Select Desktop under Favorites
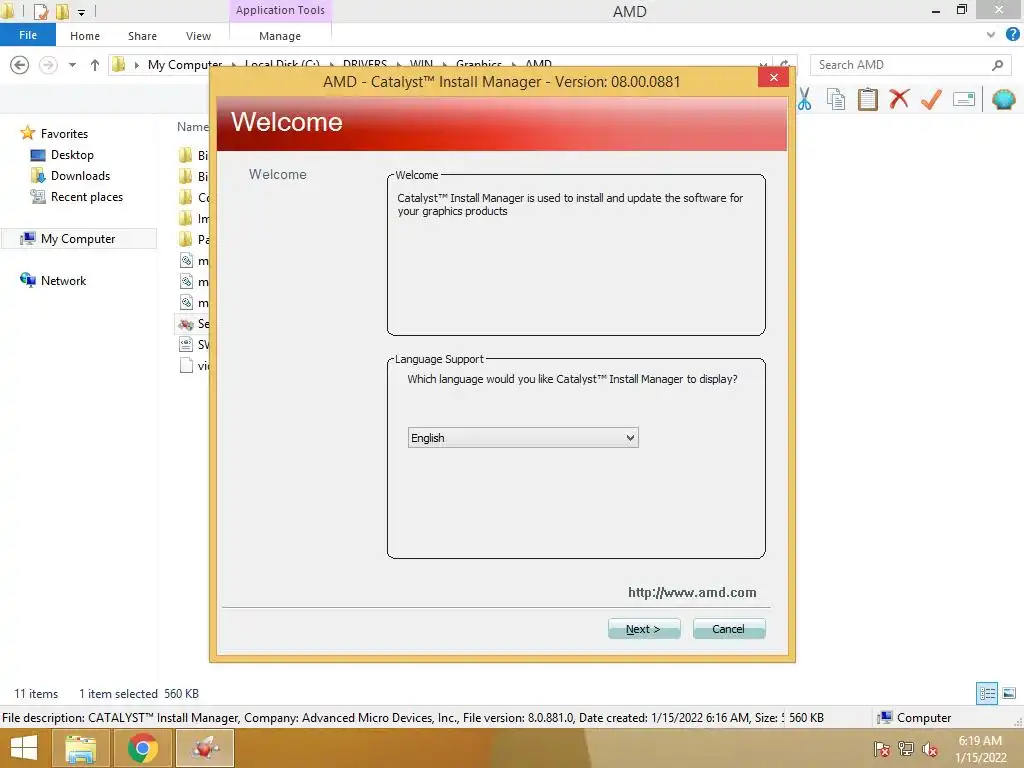Screen dimensions: 1024x768 [x=72, y=155]
